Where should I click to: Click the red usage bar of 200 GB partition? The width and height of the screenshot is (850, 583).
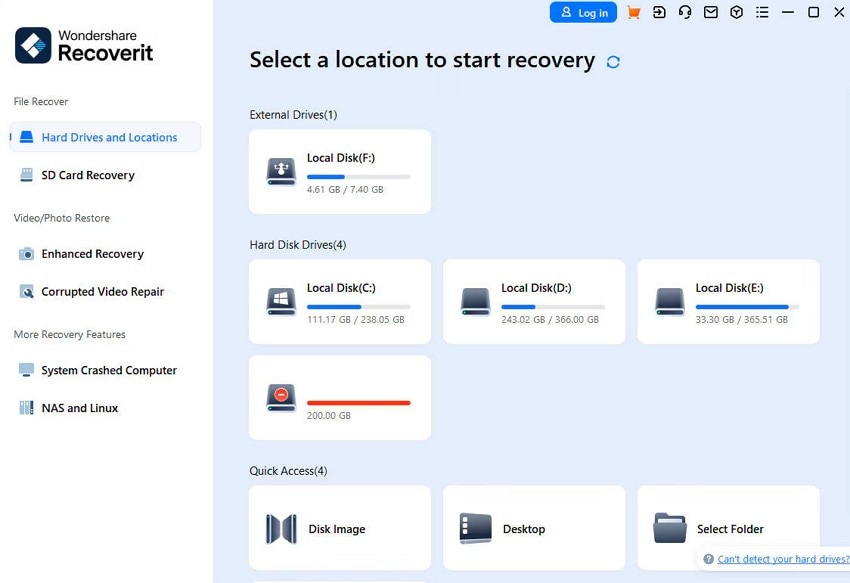click(x=358, y=403)
